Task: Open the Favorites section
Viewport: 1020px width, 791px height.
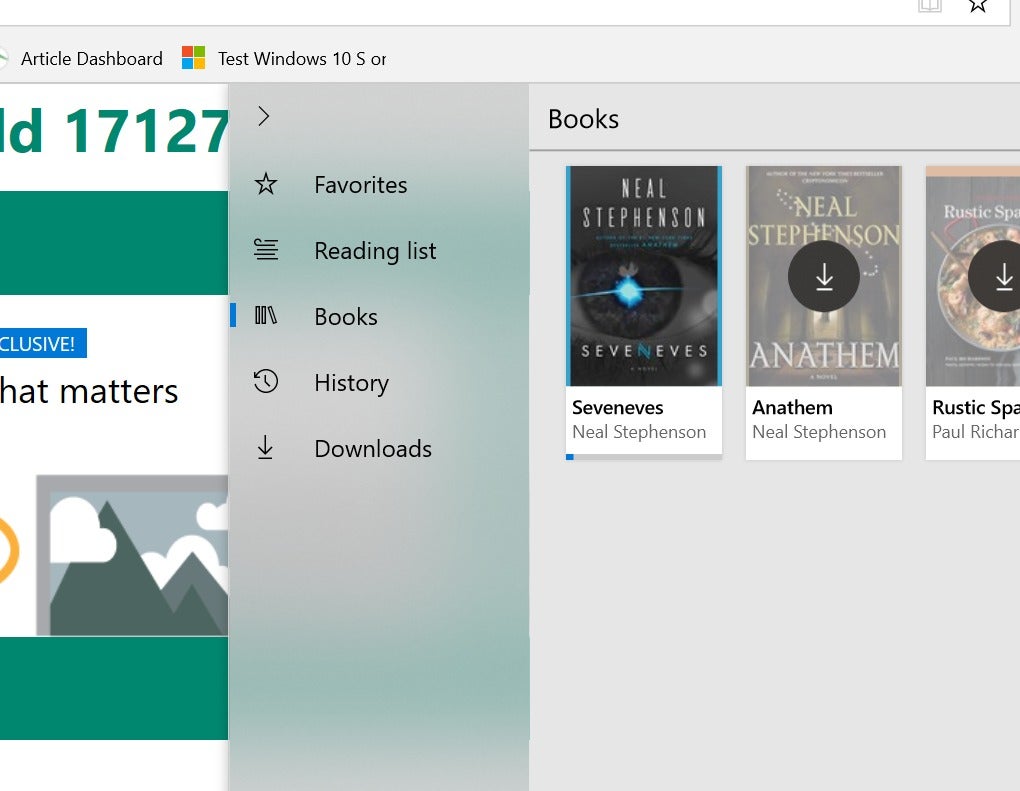Action: [x=360, y=185]
